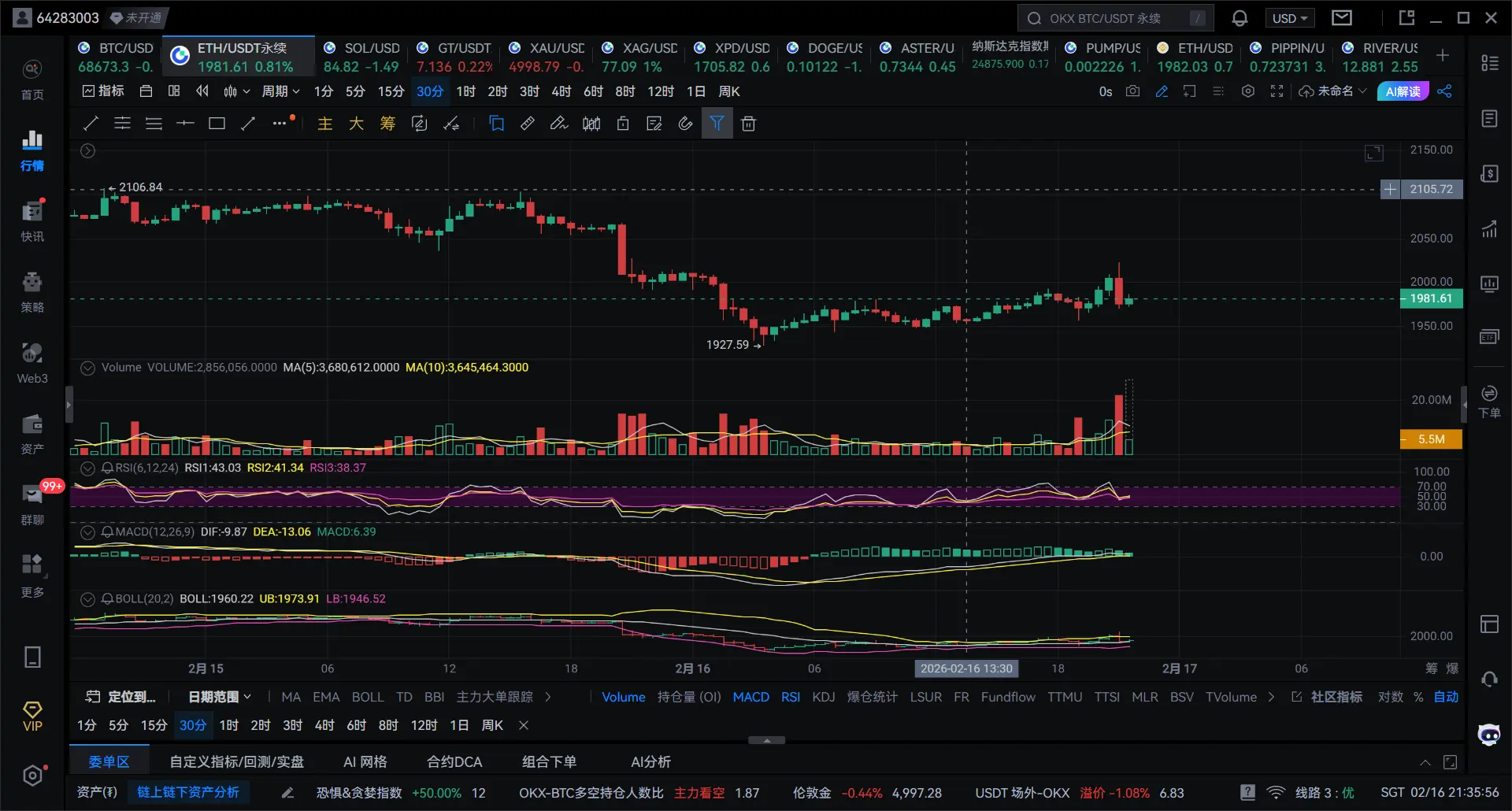Click the 2105.72 crosshair price plus button
This screenshot has height=811, width=1512.
pos(1390,189)
